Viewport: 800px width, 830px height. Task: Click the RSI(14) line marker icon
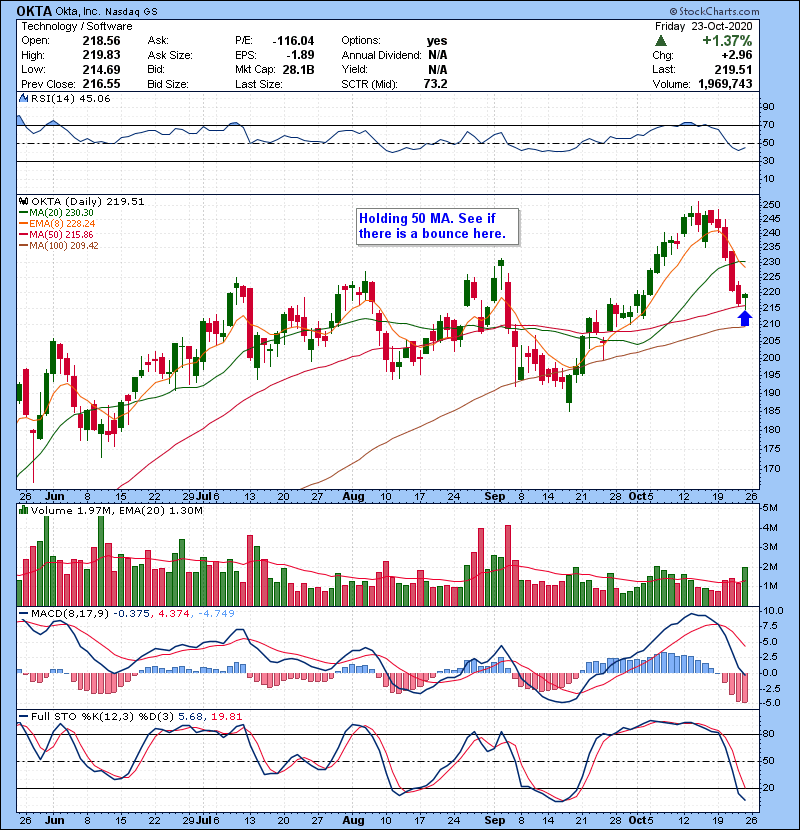[x=23, y=99]
